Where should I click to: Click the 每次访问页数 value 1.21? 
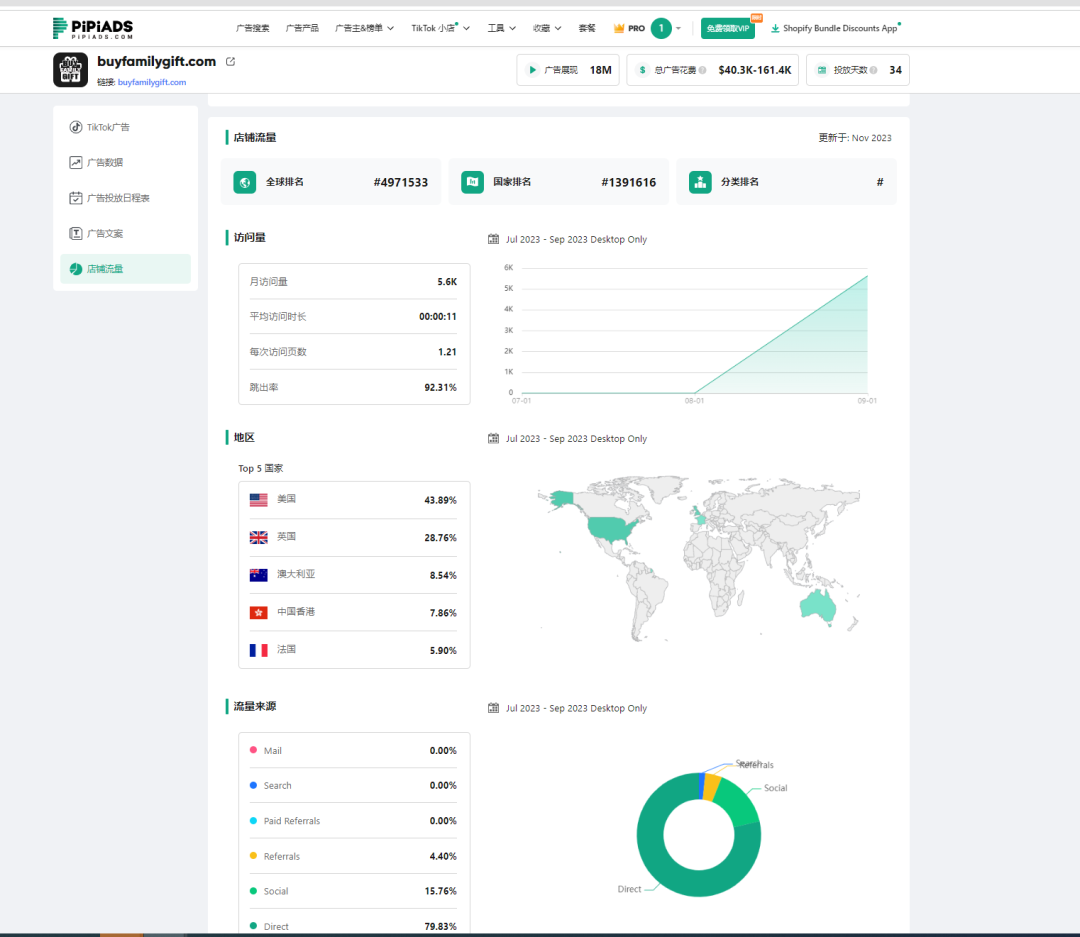click(448, 352)
